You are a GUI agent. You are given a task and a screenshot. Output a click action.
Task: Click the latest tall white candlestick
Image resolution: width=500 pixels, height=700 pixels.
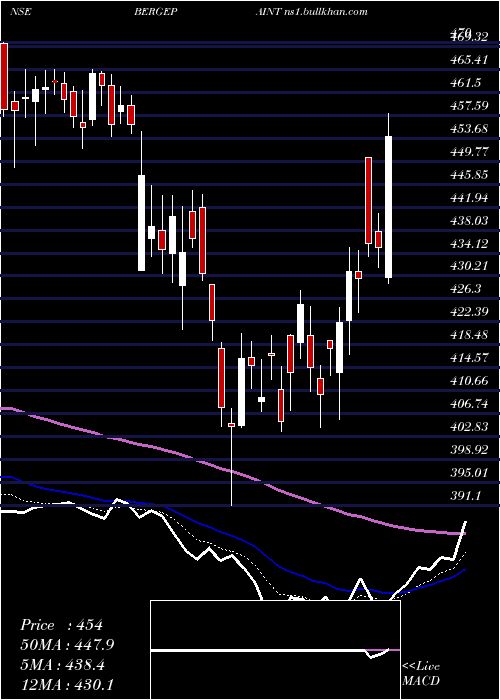click(x=388, y=207)
